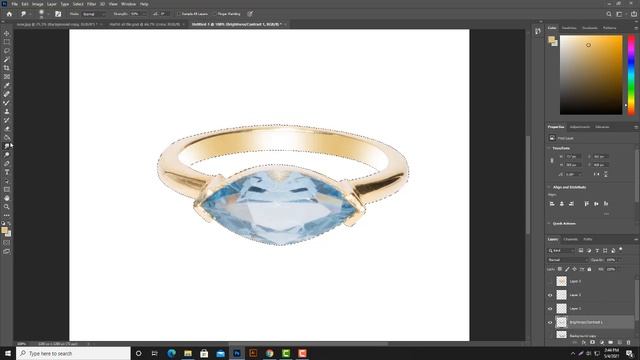Hide the Brightness/Contrast 1 layer
Image resolution: width=640 pixels, height=360 pixels.
coord(550,322)
